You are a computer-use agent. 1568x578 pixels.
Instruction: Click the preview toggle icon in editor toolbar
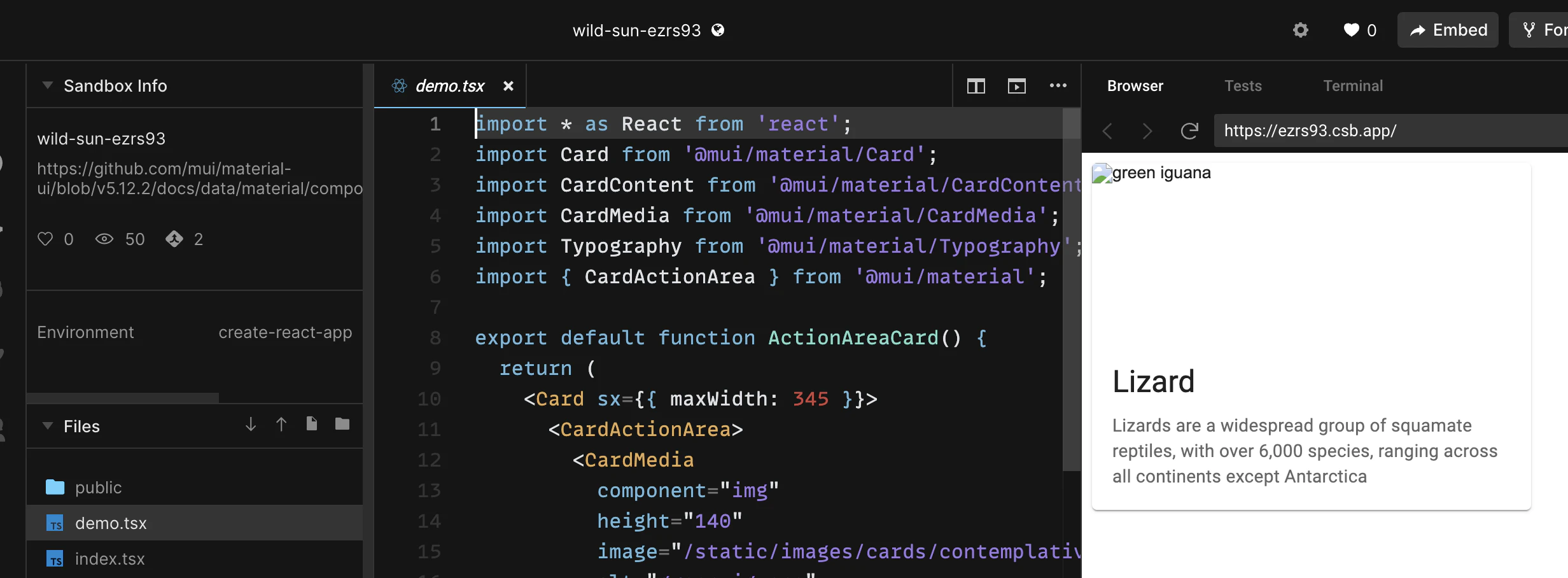(1016, 85)
